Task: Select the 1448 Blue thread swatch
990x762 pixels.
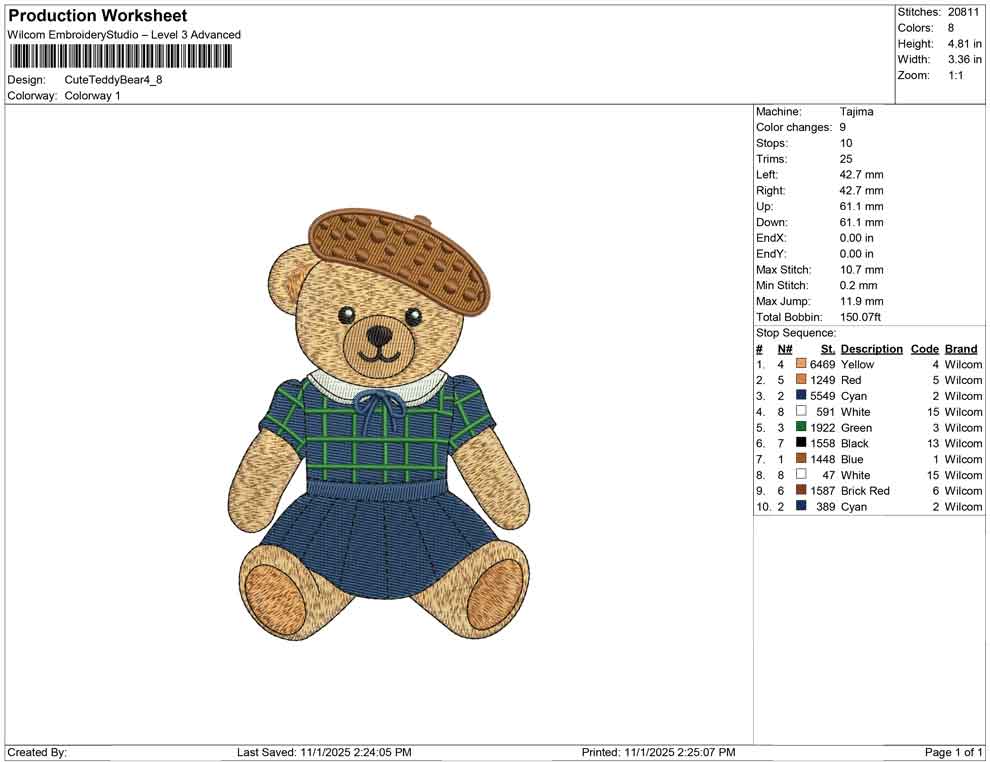Action: coord(800,459)
